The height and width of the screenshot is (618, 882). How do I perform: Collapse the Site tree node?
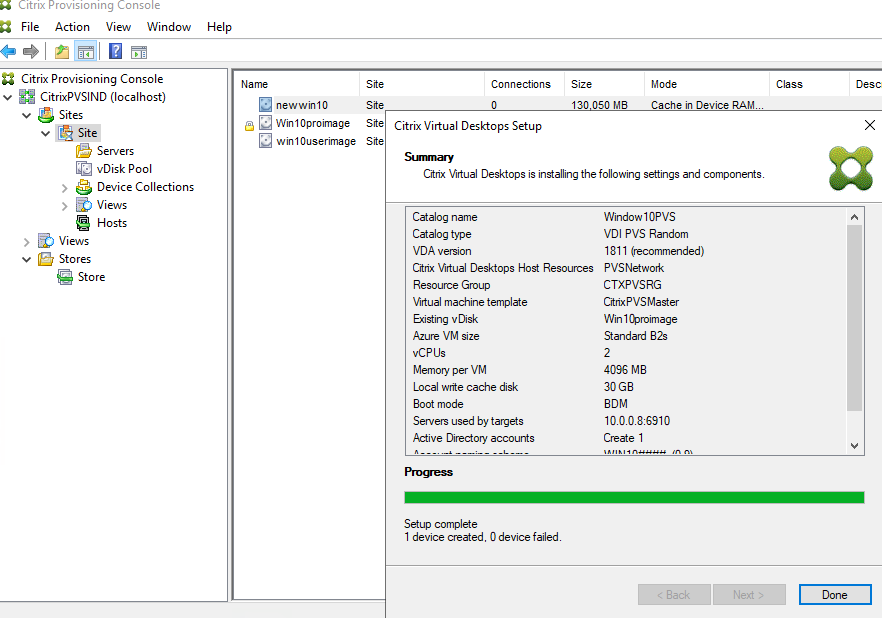(x=46, y=133)
